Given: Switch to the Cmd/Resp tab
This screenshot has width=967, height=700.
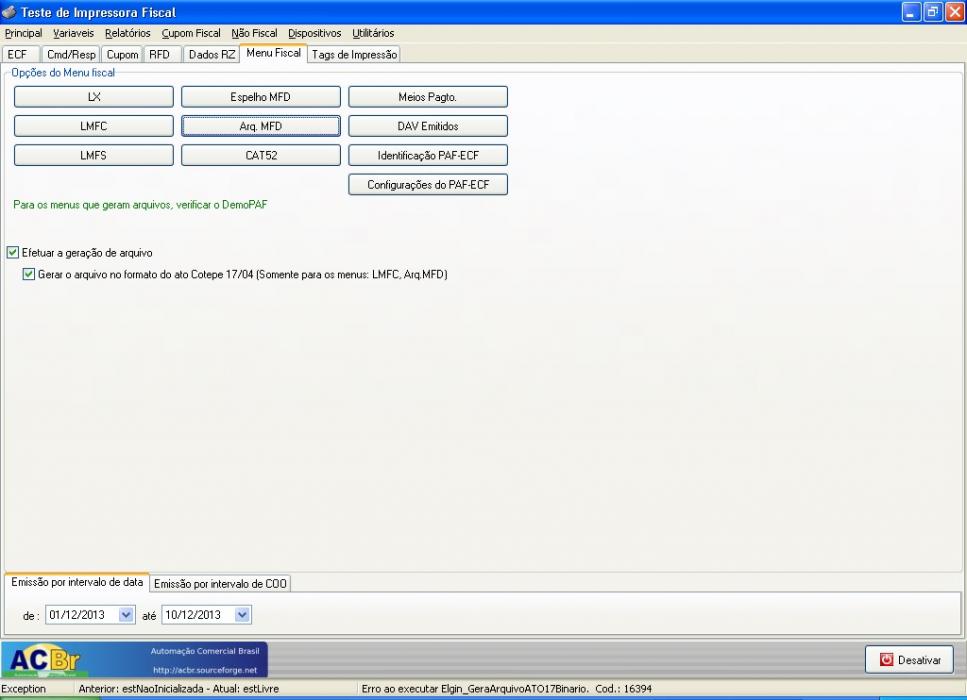Looking at the screenshot, I should coord(71,54).
